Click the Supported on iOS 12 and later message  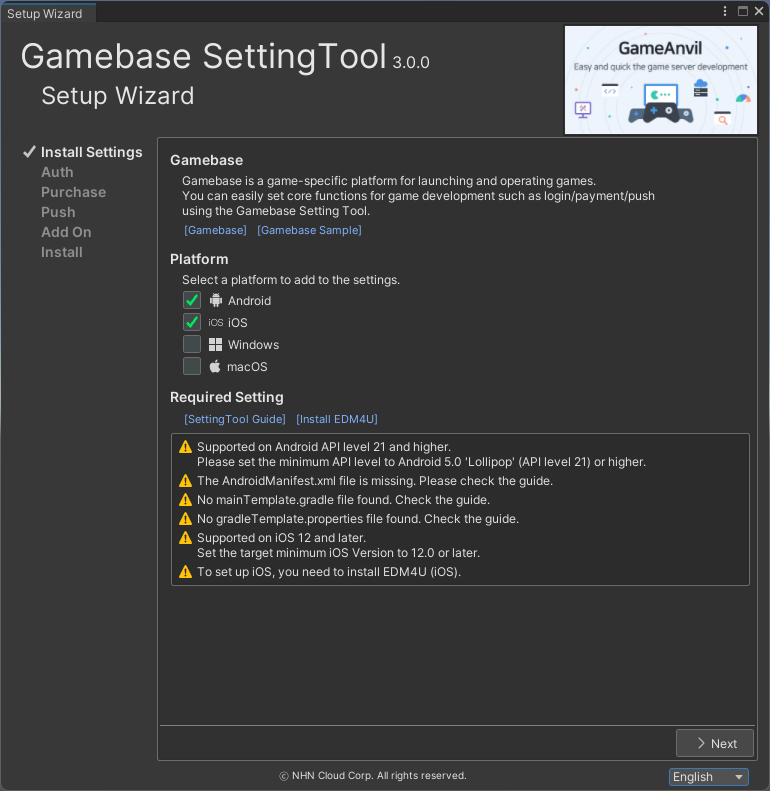[x=338, y=545]
